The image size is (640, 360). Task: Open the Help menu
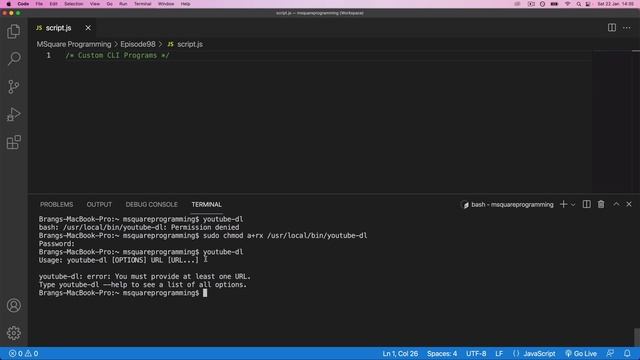click(x=185, y=4)
